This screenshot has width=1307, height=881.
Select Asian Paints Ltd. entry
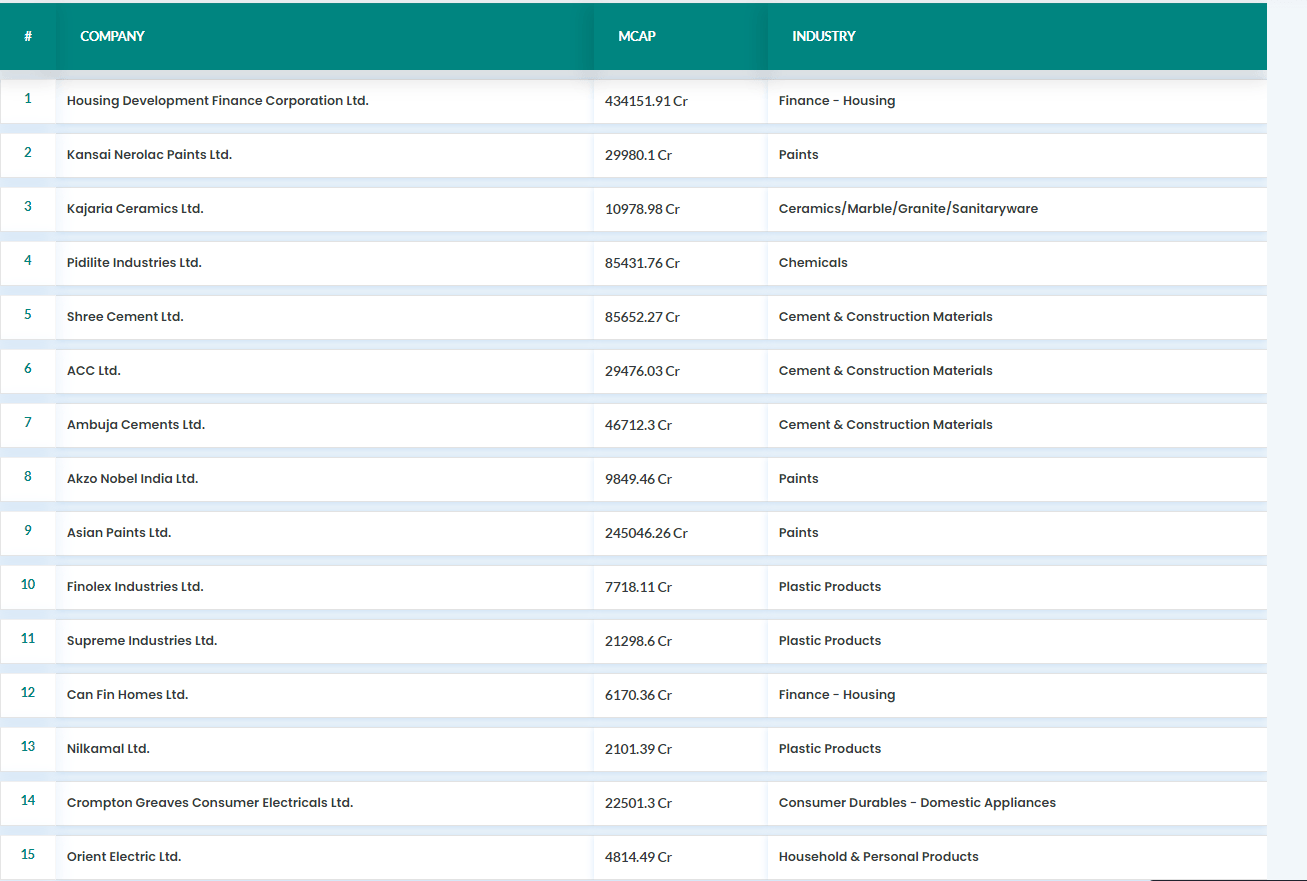click(x=119, y=533)
